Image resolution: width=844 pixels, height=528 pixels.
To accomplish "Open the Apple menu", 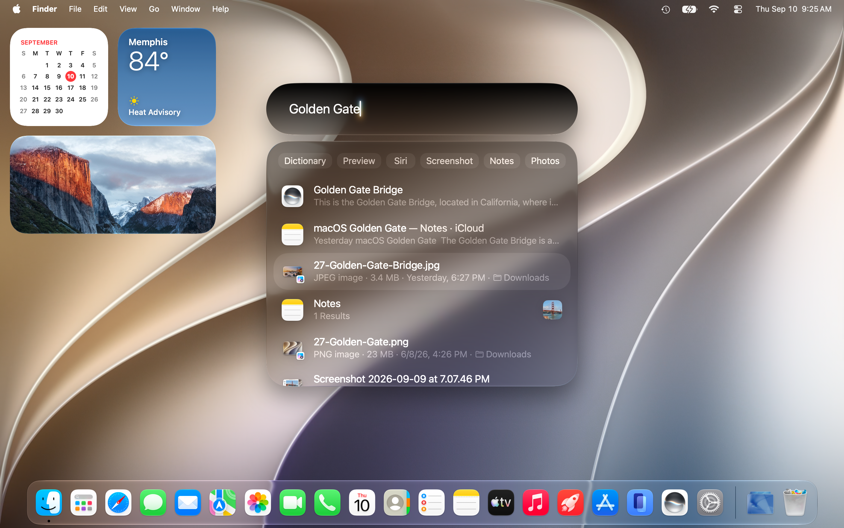I will pos(16,9).
